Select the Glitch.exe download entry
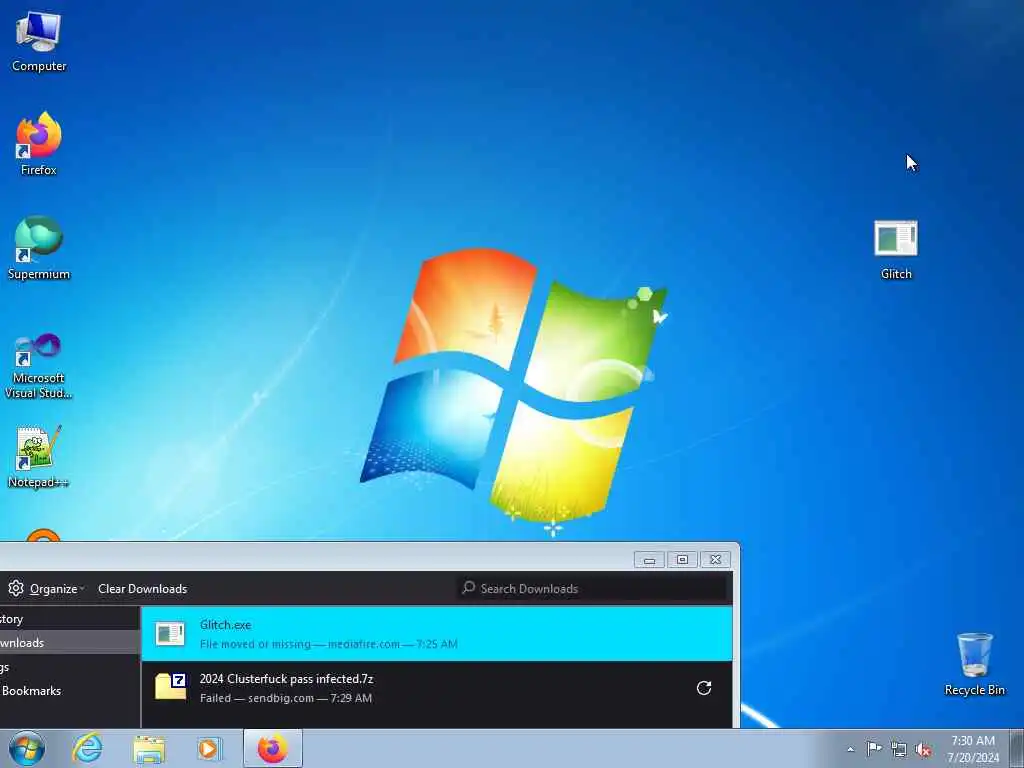The width and height of the screenshot is (1024, 768). coord(436,633)
